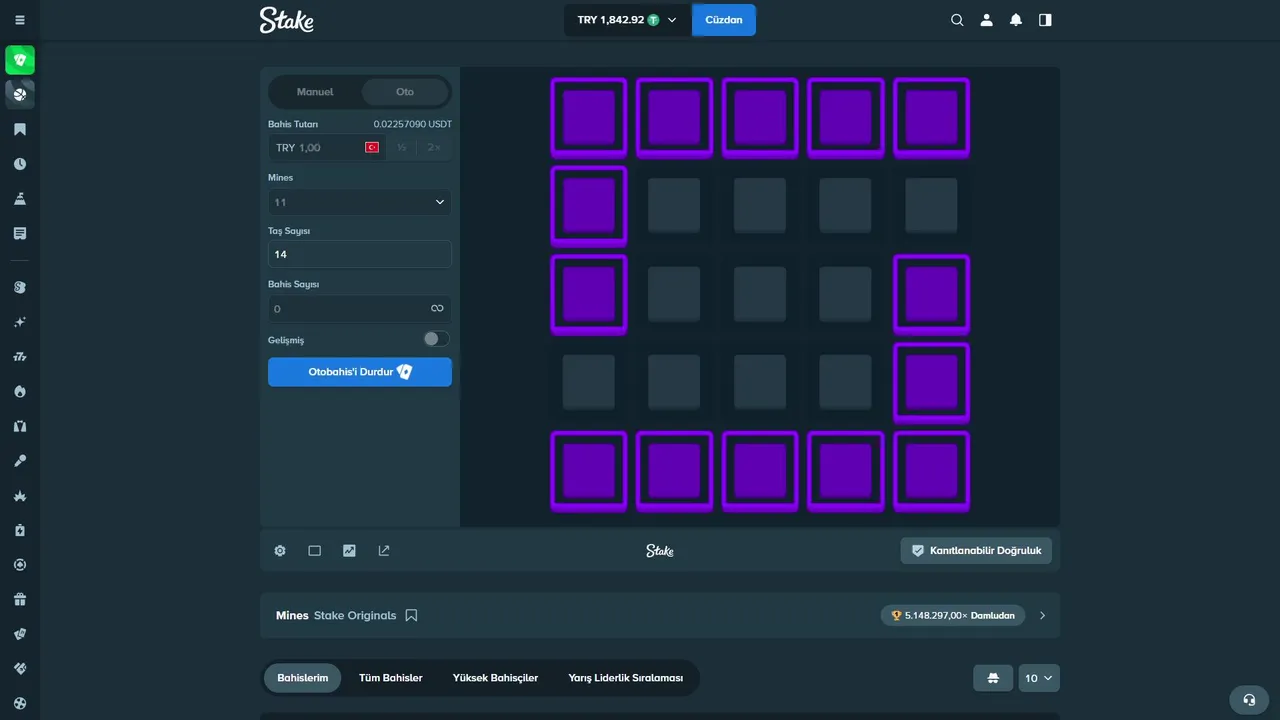The image size is (1280, 720).
Task: Click Otobahis'i Durdur button
Action: tap(360, 372)
